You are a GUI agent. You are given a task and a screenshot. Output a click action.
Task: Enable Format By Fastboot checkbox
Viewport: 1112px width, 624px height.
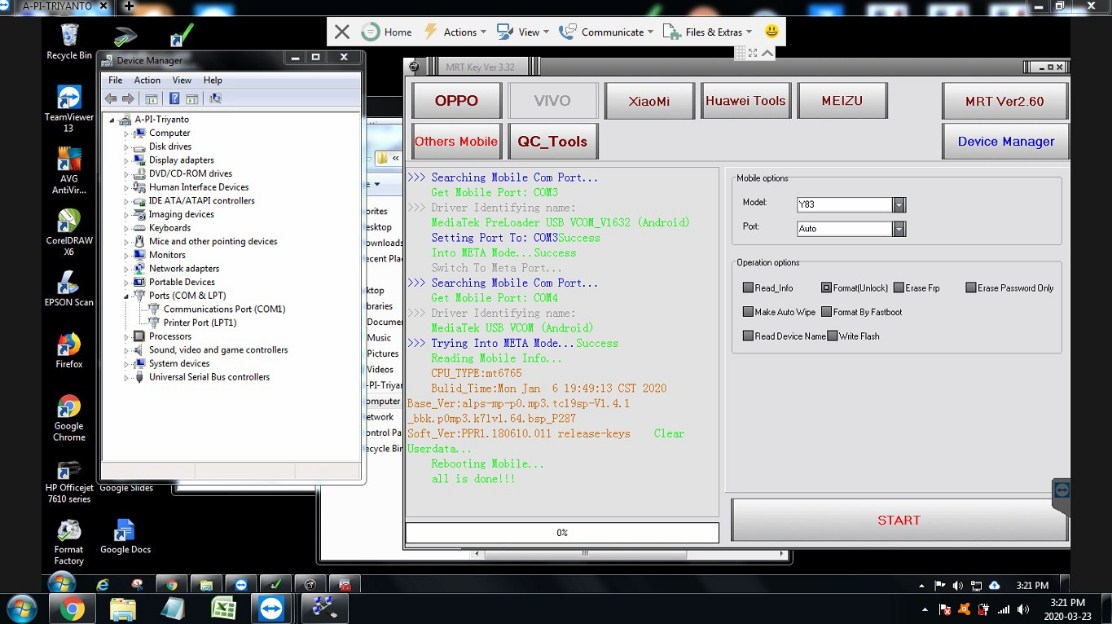(x=826, y=312)
